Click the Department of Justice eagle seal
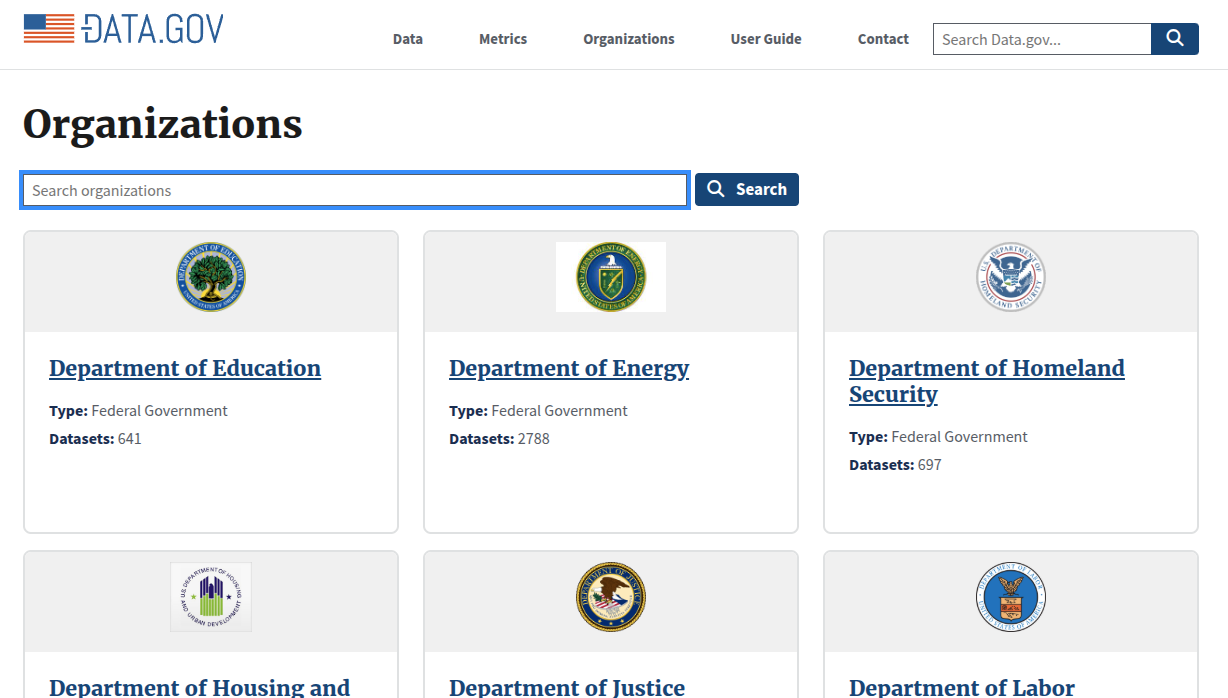 pos(610,597)
